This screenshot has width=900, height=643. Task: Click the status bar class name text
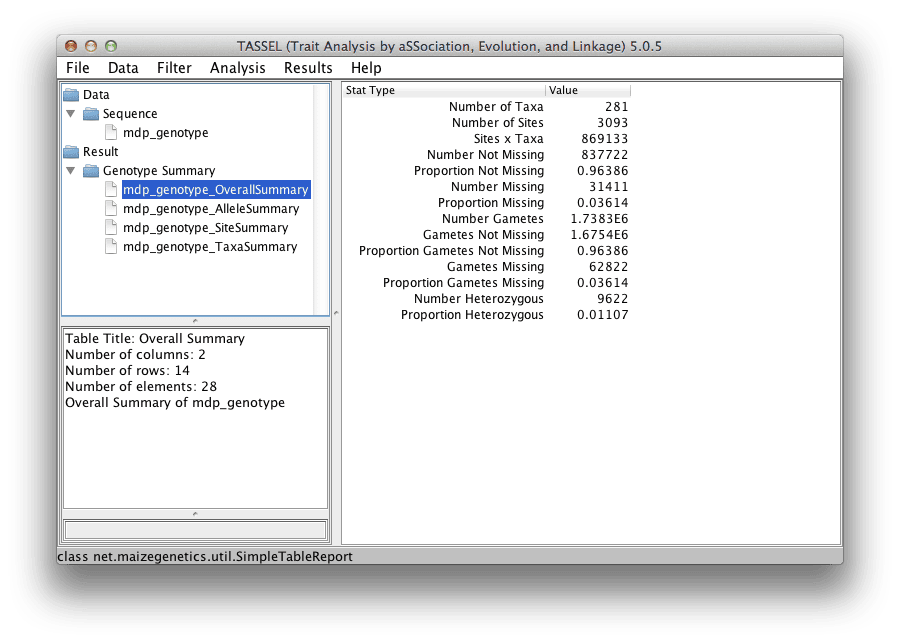(205, 557)
